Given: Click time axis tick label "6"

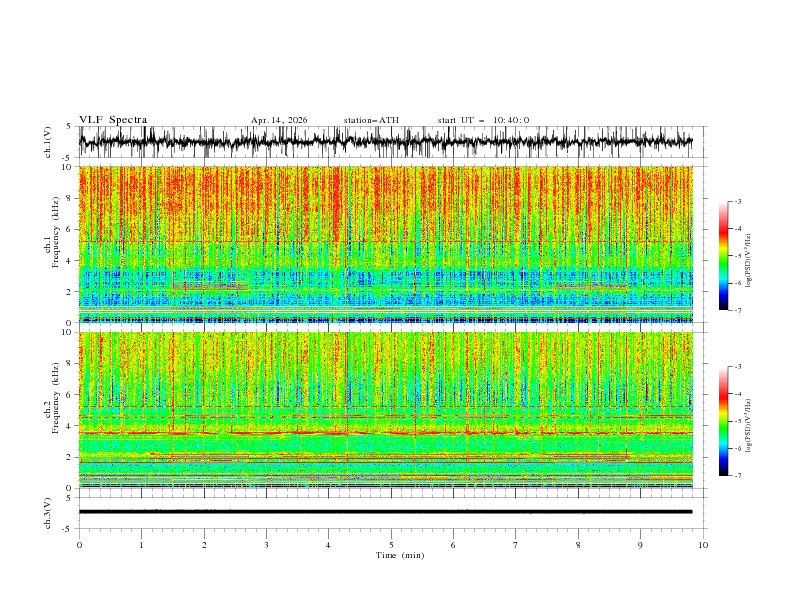Looking at the screenshot, I should [x=453, y=545].
